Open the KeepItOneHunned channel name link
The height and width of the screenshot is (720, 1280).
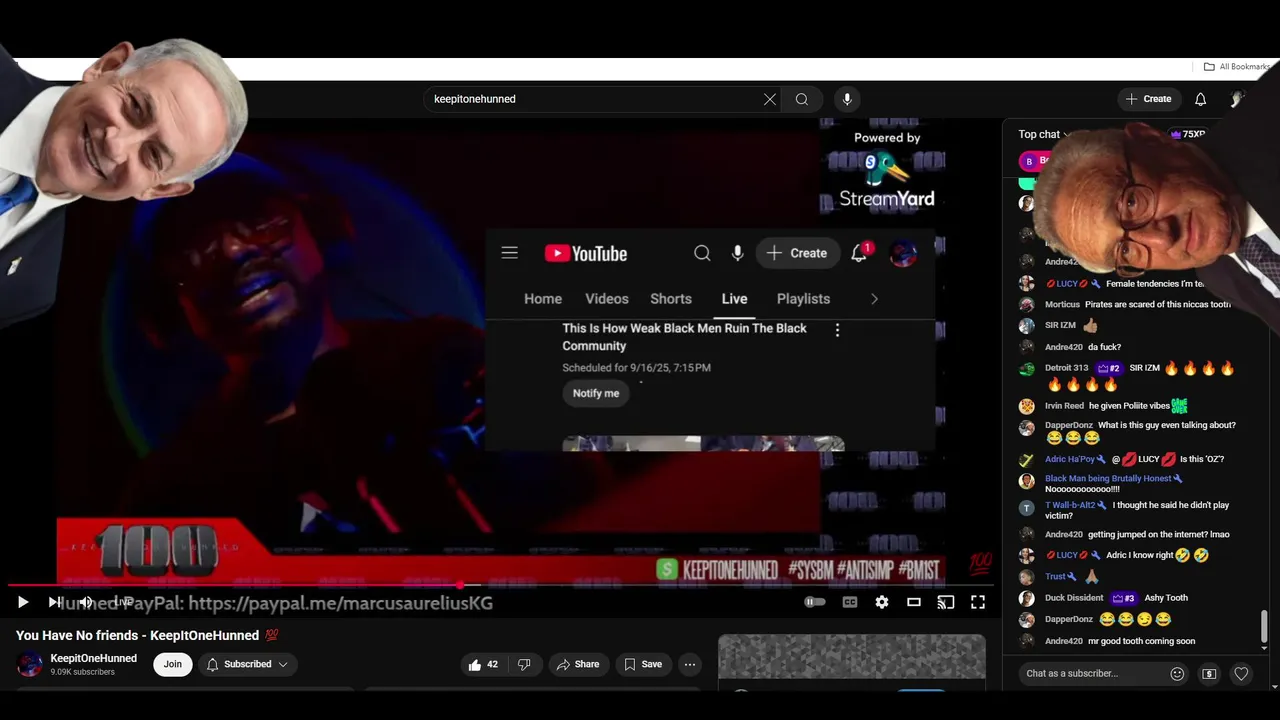click(x=94, y=658)
